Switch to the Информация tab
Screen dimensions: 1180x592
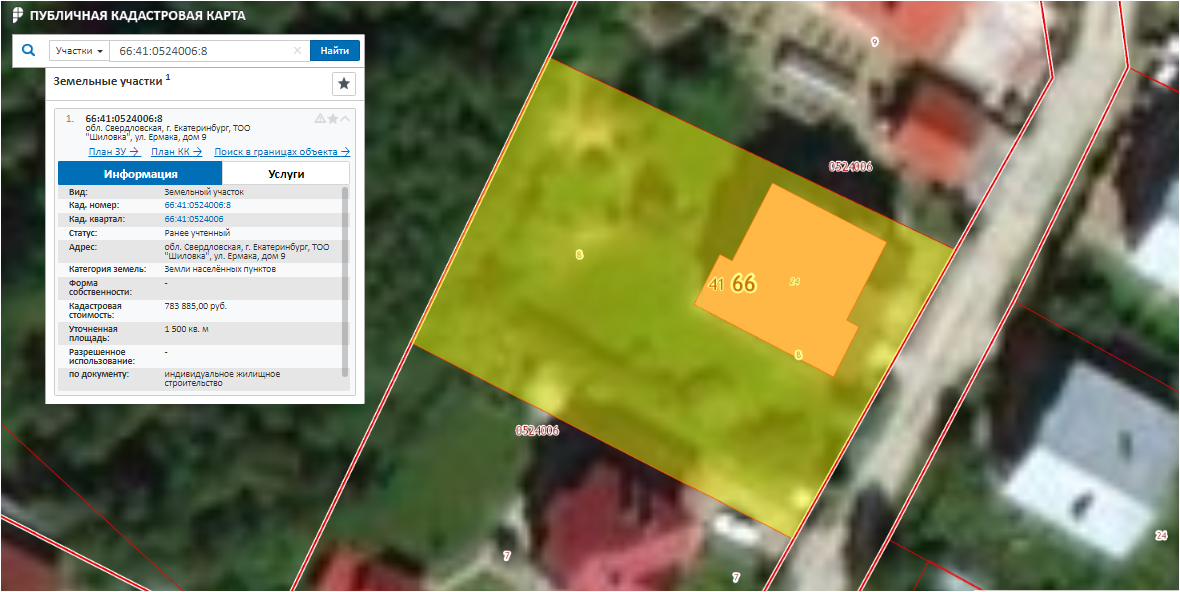[x=140, y=174]
